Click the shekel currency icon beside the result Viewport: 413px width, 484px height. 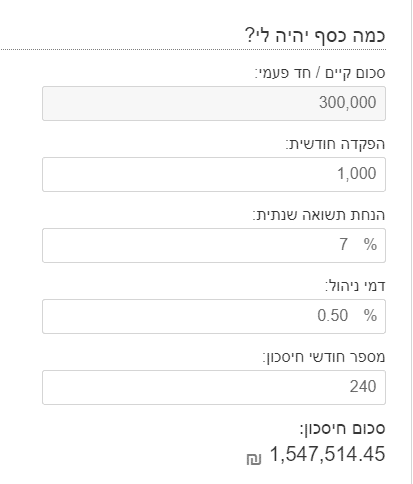click(254, 459)
